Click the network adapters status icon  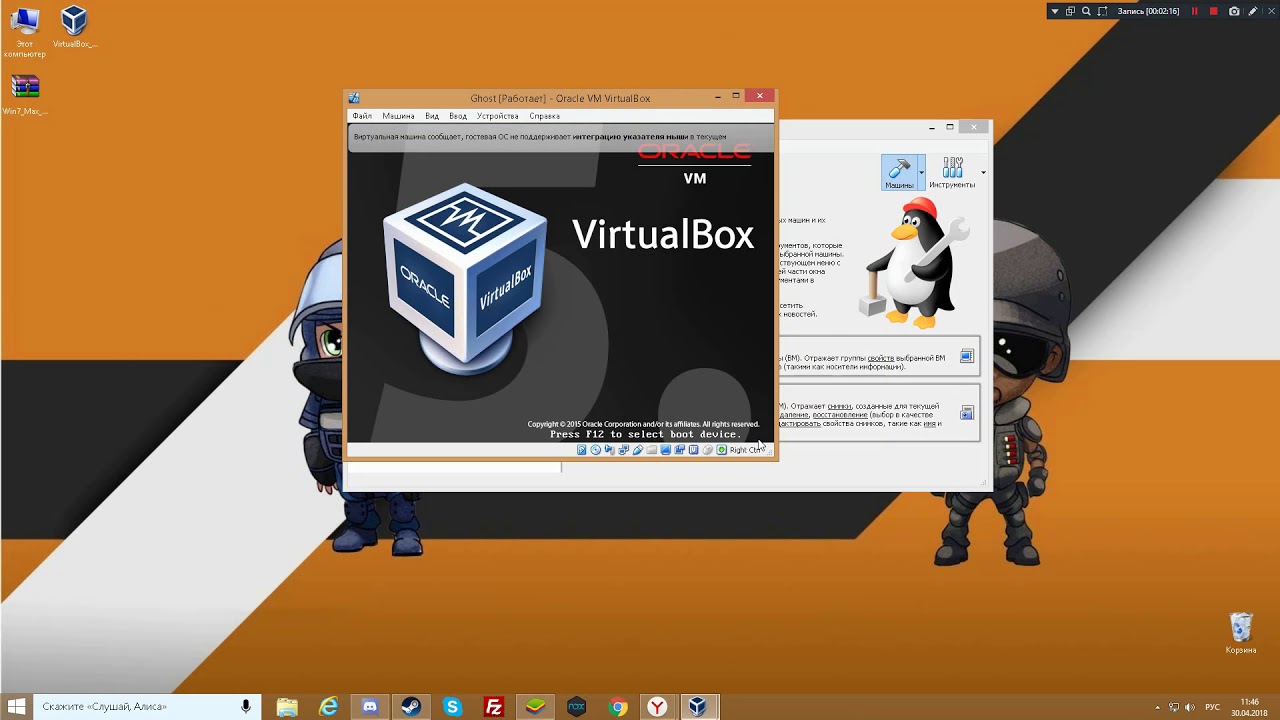(624, 450)
